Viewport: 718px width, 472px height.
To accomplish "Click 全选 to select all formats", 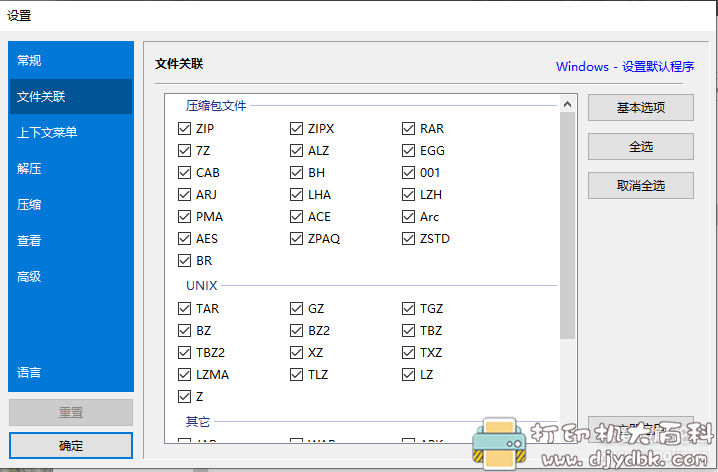I will [x=641, y=146].
